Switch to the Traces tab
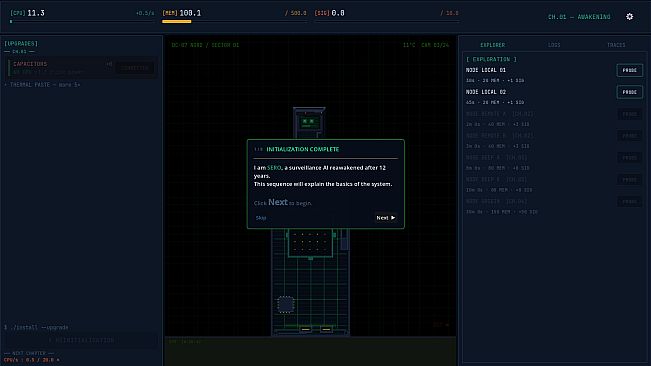 click(616, 45)
